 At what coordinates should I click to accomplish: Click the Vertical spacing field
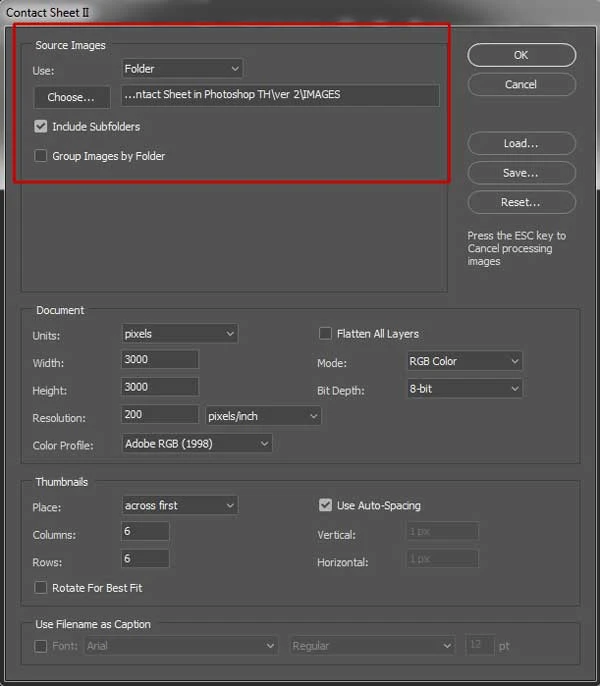442,532
